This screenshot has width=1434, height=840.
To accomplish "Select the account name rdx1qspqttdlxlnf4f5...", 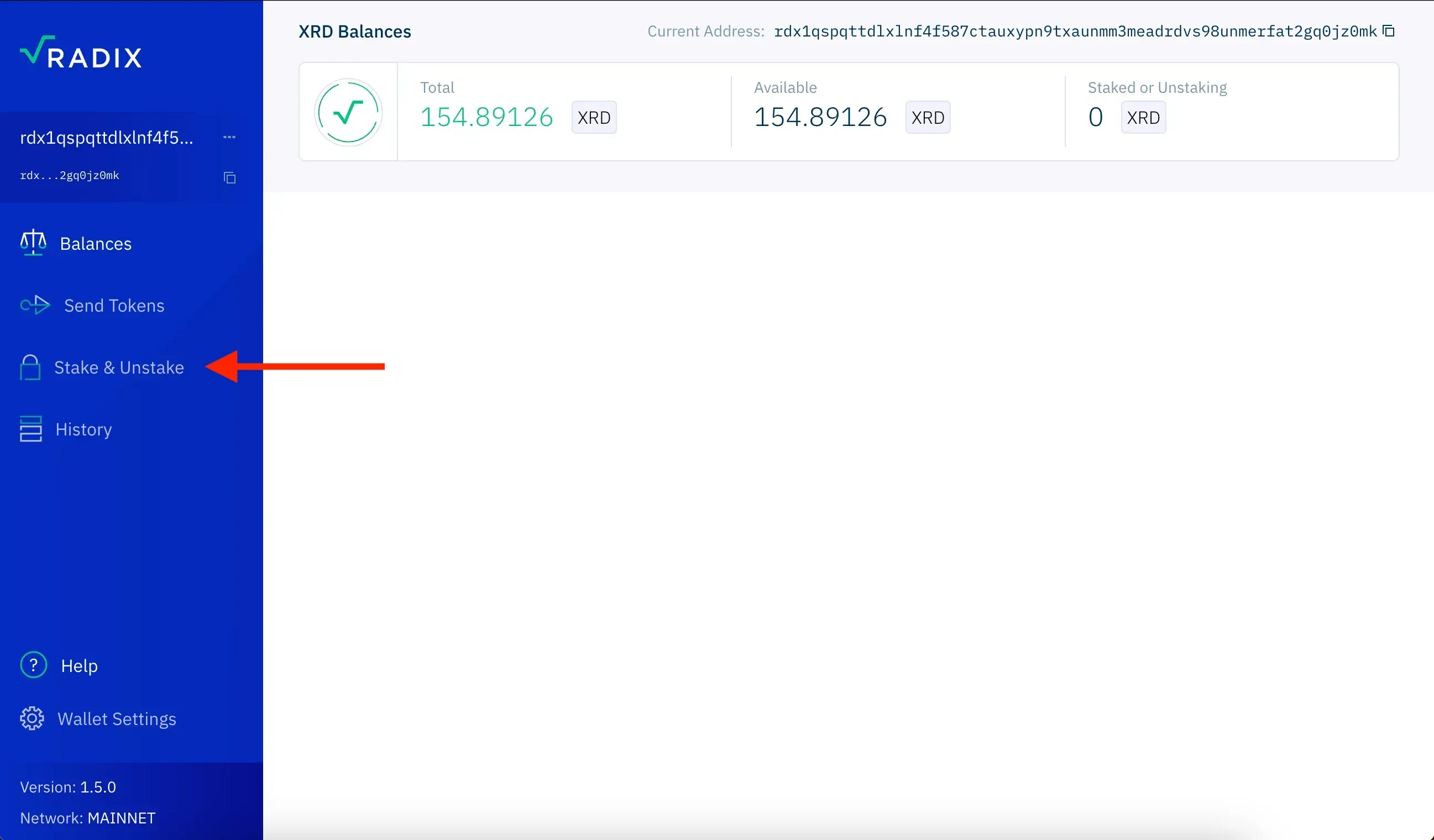I will click(106, 138).
